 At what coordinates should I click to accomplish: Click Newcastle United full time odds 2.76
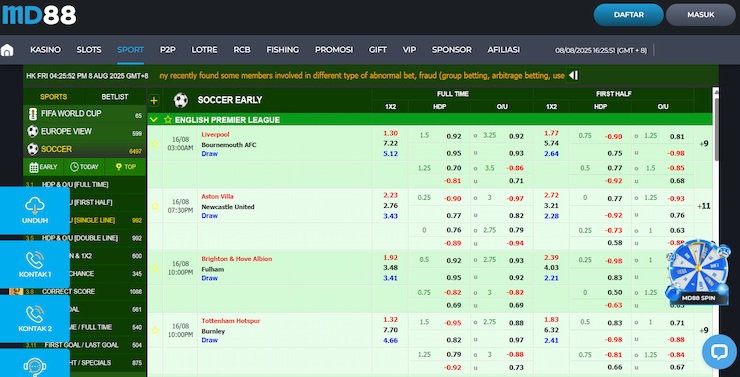click(x=390, y=206)
